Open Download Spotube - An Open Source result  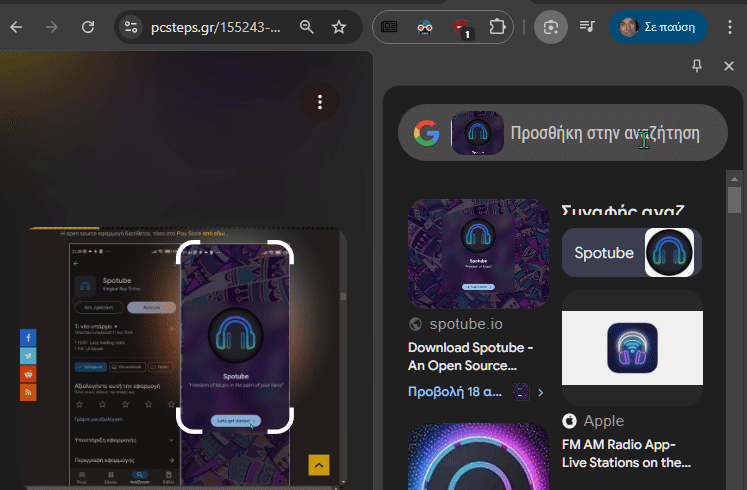[470, 357]
